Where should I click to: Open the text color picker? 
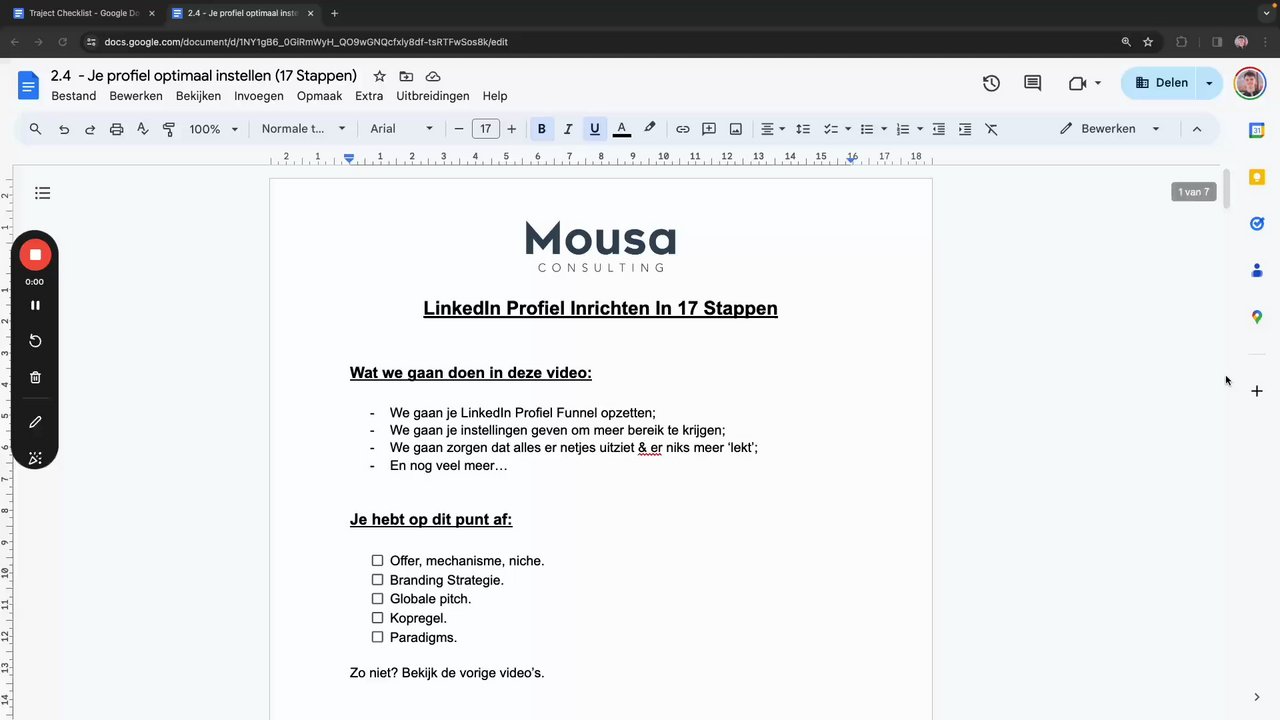click(621, 129)
